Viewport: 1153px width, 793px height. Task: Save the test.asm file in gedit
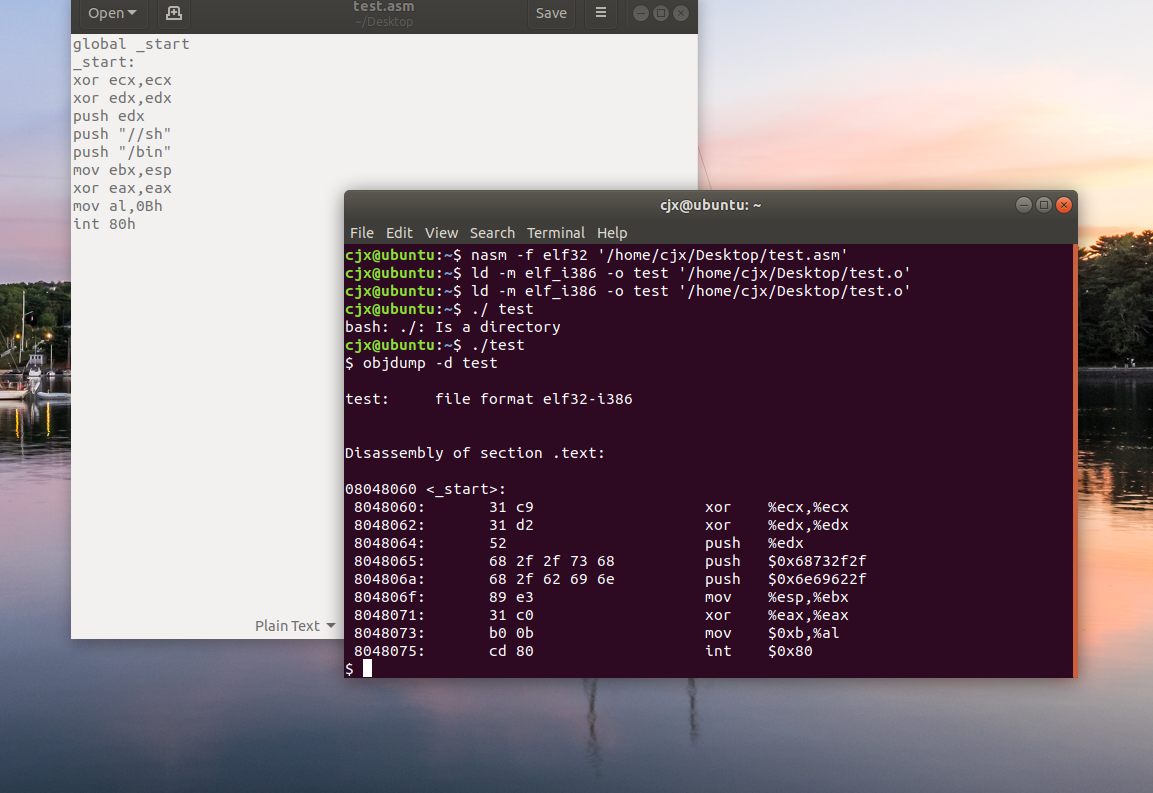tap(551, 13)
